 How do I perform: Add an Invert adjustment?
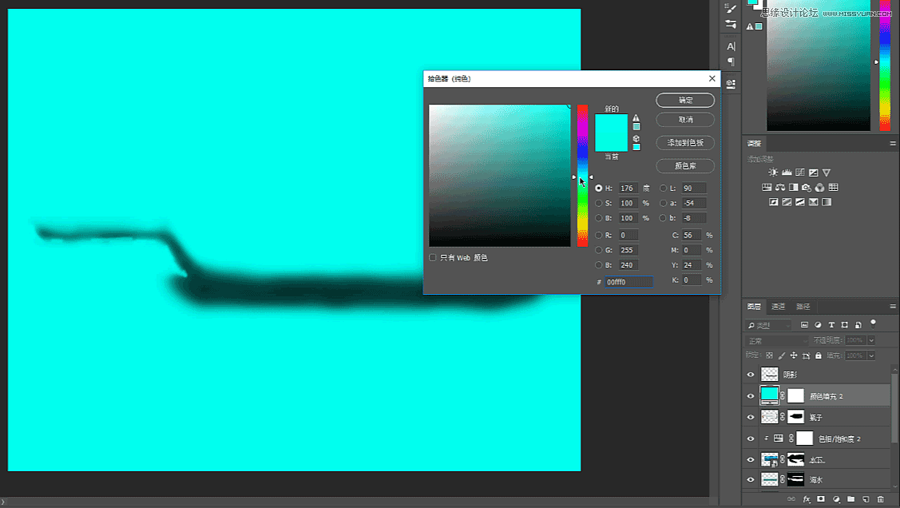click(774, 202)
